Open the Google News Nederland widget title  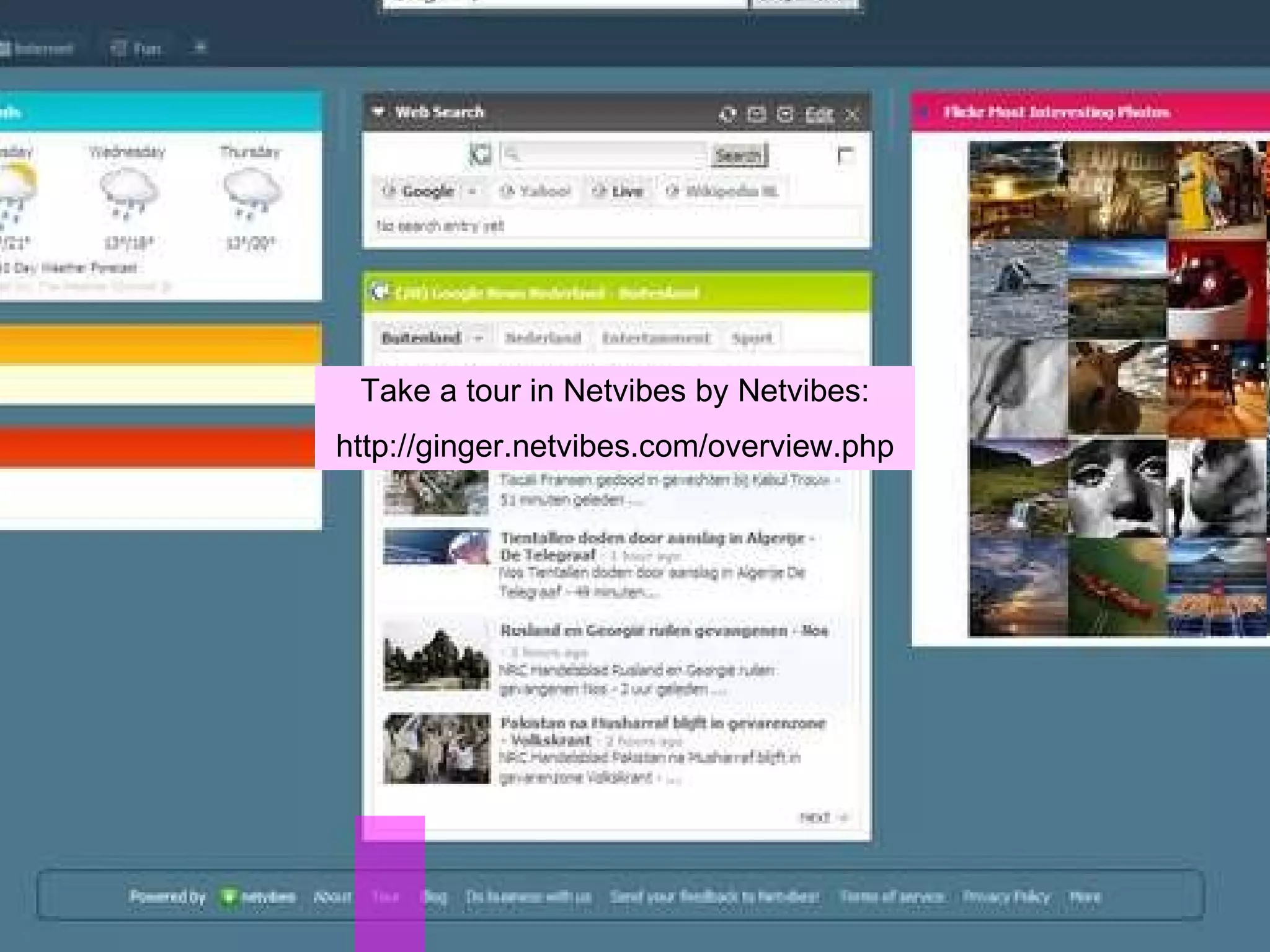coord(547,293)
